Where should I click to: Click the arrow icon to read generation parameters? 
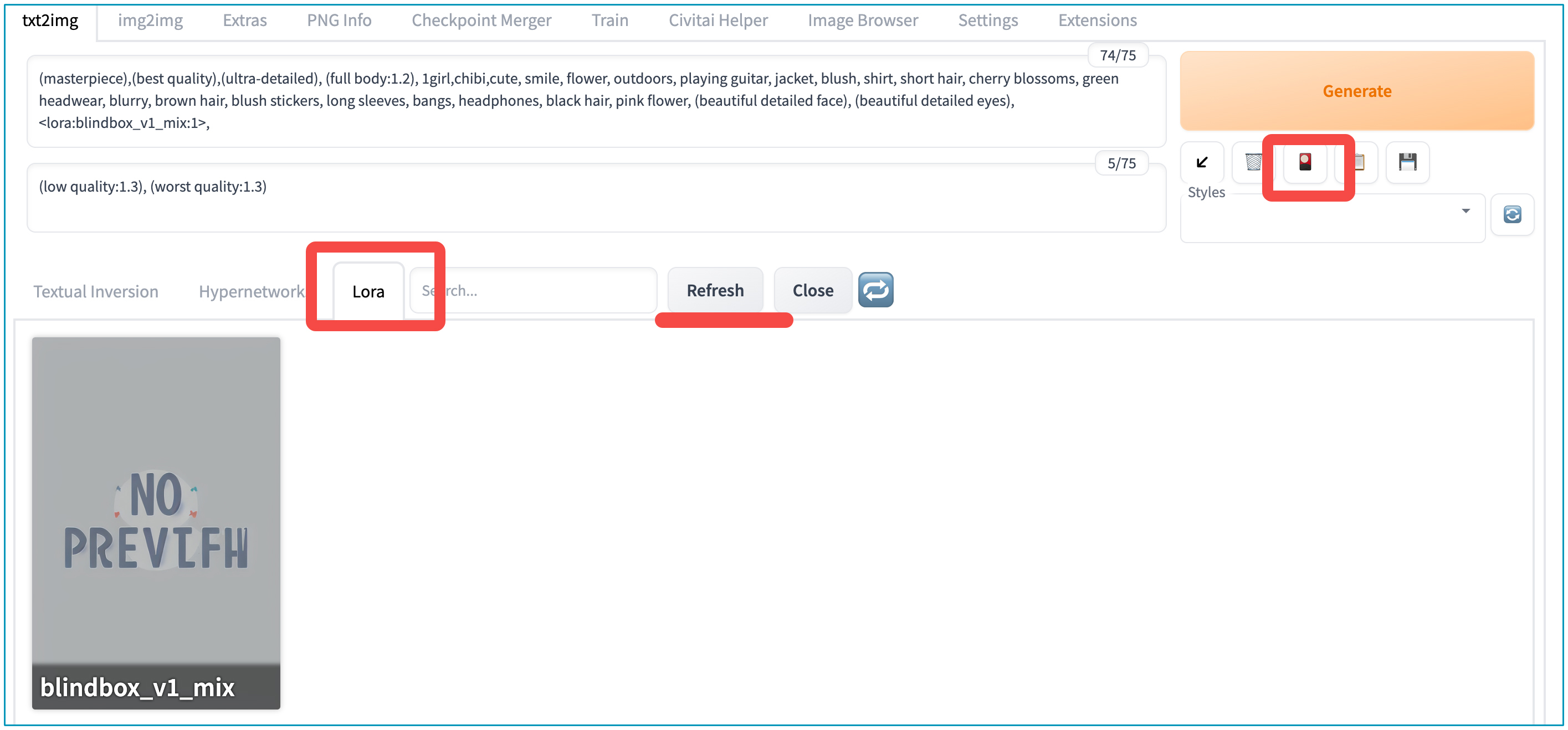(1202, 162)
